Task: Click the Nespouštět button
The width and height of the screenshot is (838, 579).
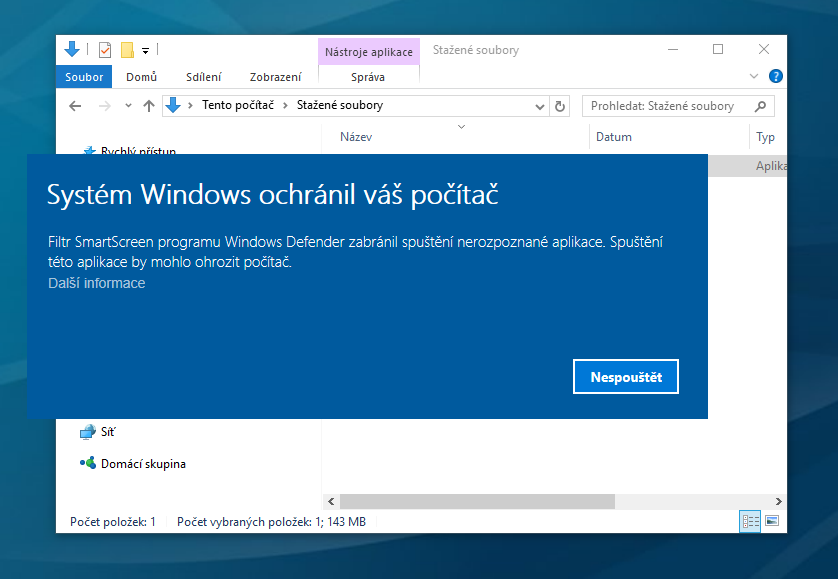Action: tap(626, 377)
